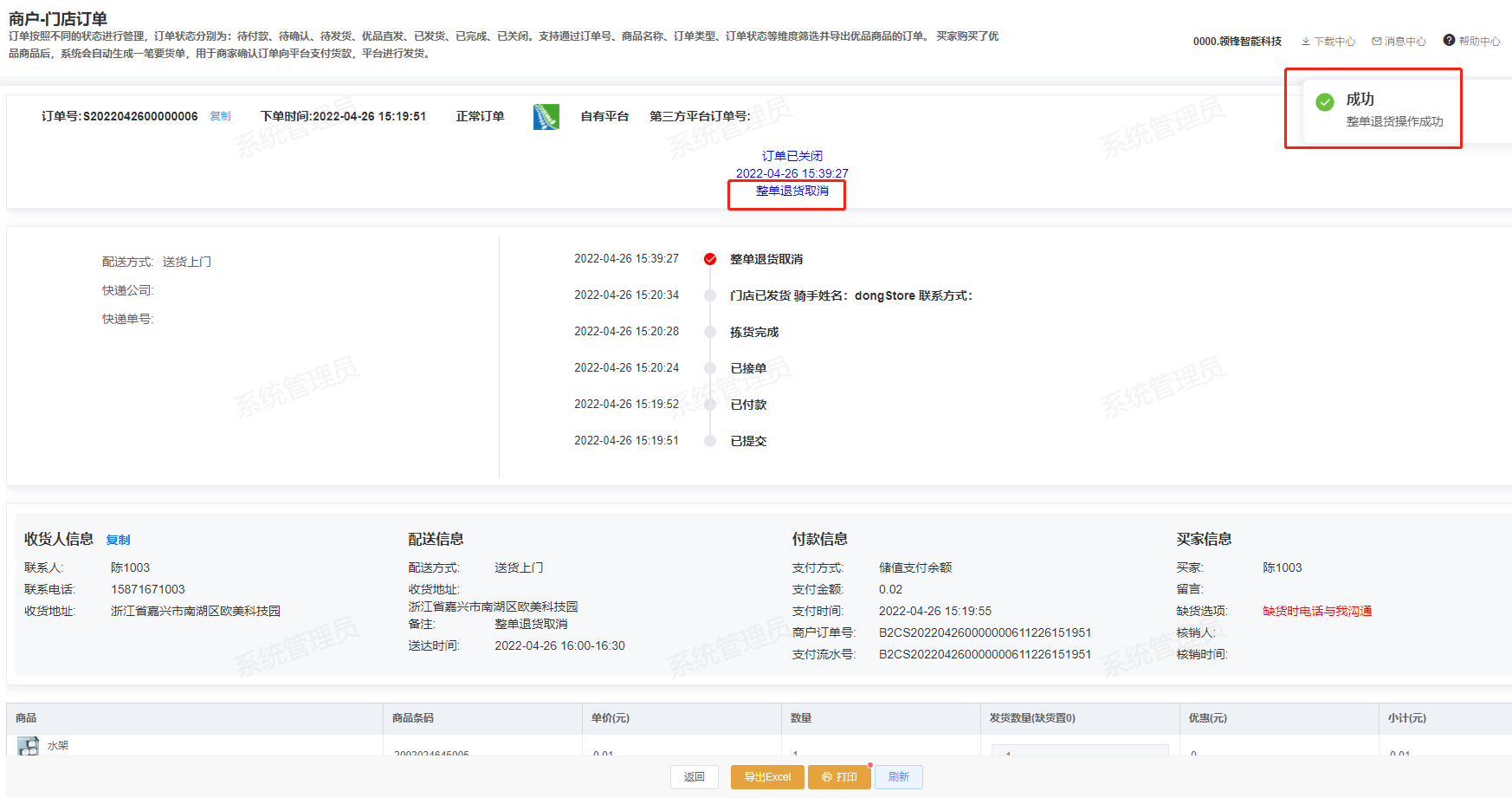This screenshot has height=804, width=1512.
Task: Click the 水架 product name
Action: click(x=58, y=745)
